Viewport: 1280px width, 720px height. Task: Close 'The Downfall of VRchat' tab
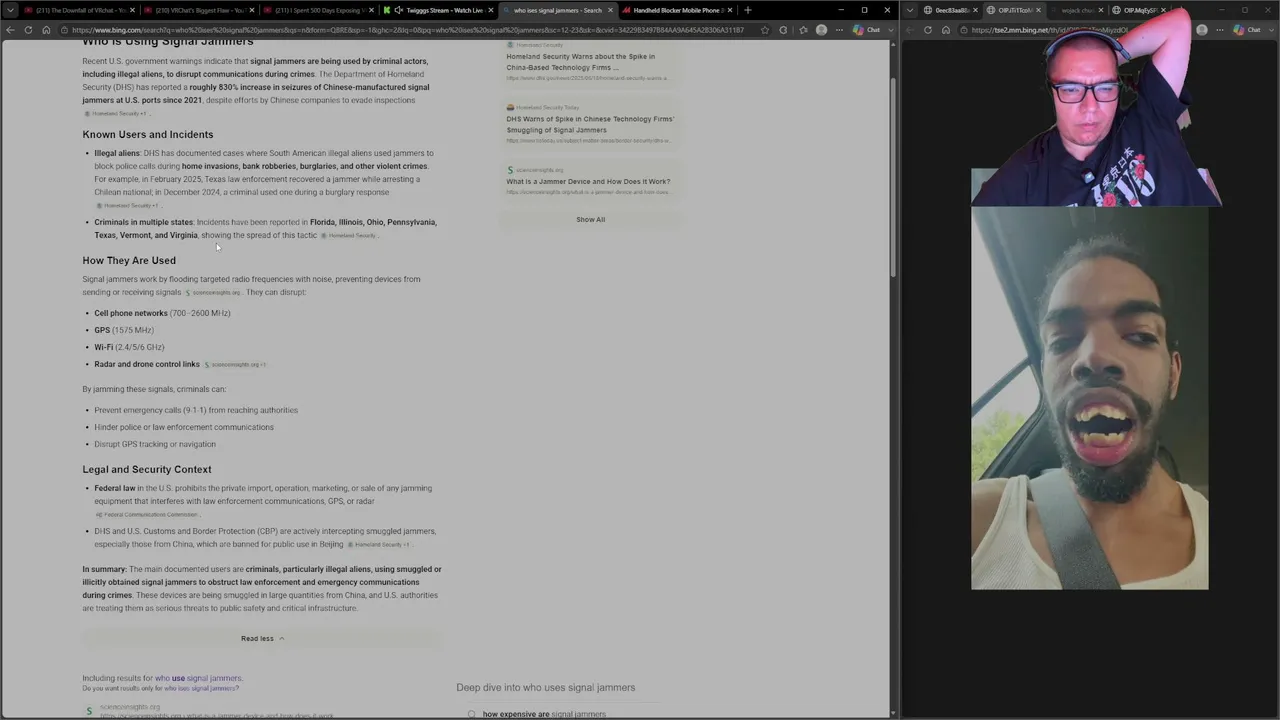(131, 10)
